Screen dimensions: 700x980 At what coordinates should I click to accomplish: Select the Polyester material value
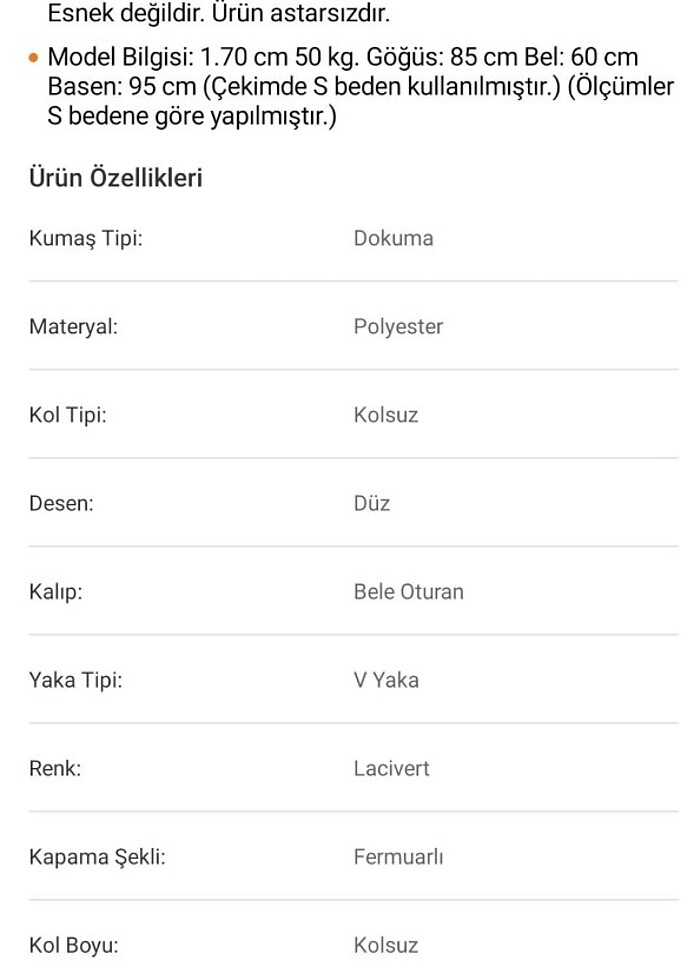pos(398,327)
